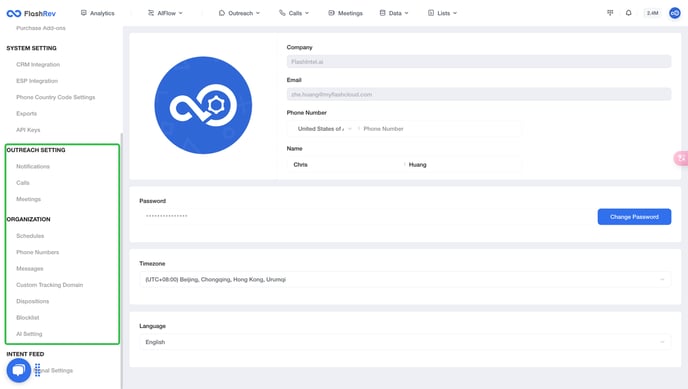This screenshot has width=688, height=389.
Task: Open Phone Numbers under Organization
Action: 37,252
